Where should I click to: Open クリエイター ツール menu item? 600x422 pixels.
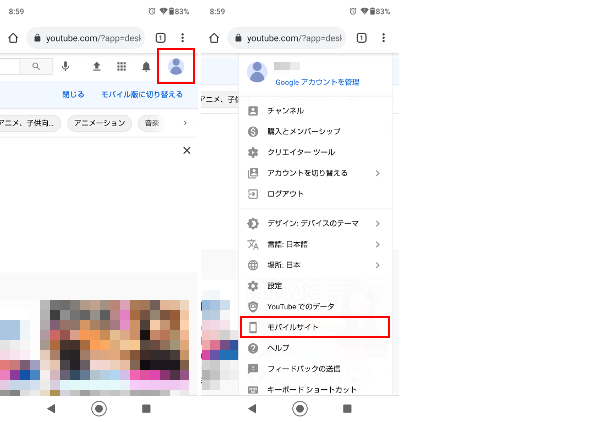click(x=315, y=152)
